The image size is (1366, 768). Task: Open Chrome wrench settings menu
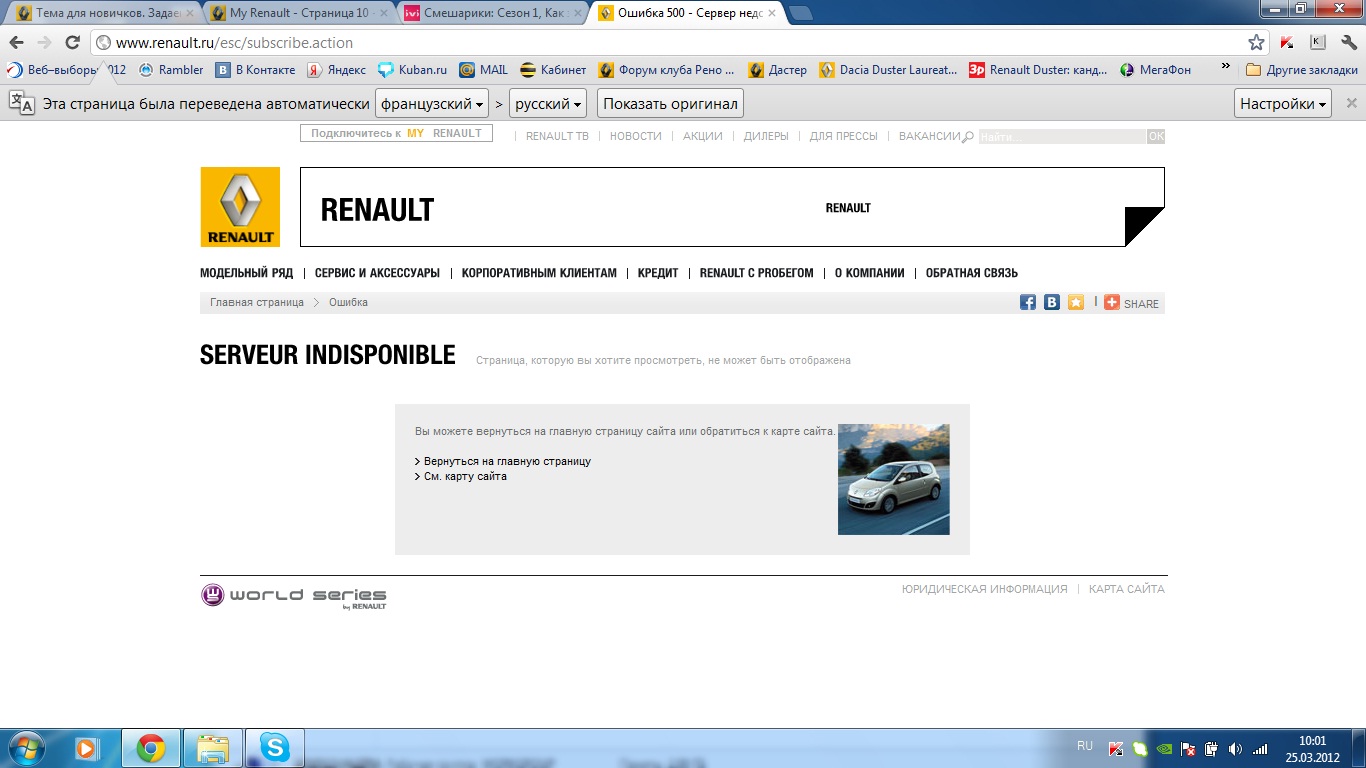1348,42
